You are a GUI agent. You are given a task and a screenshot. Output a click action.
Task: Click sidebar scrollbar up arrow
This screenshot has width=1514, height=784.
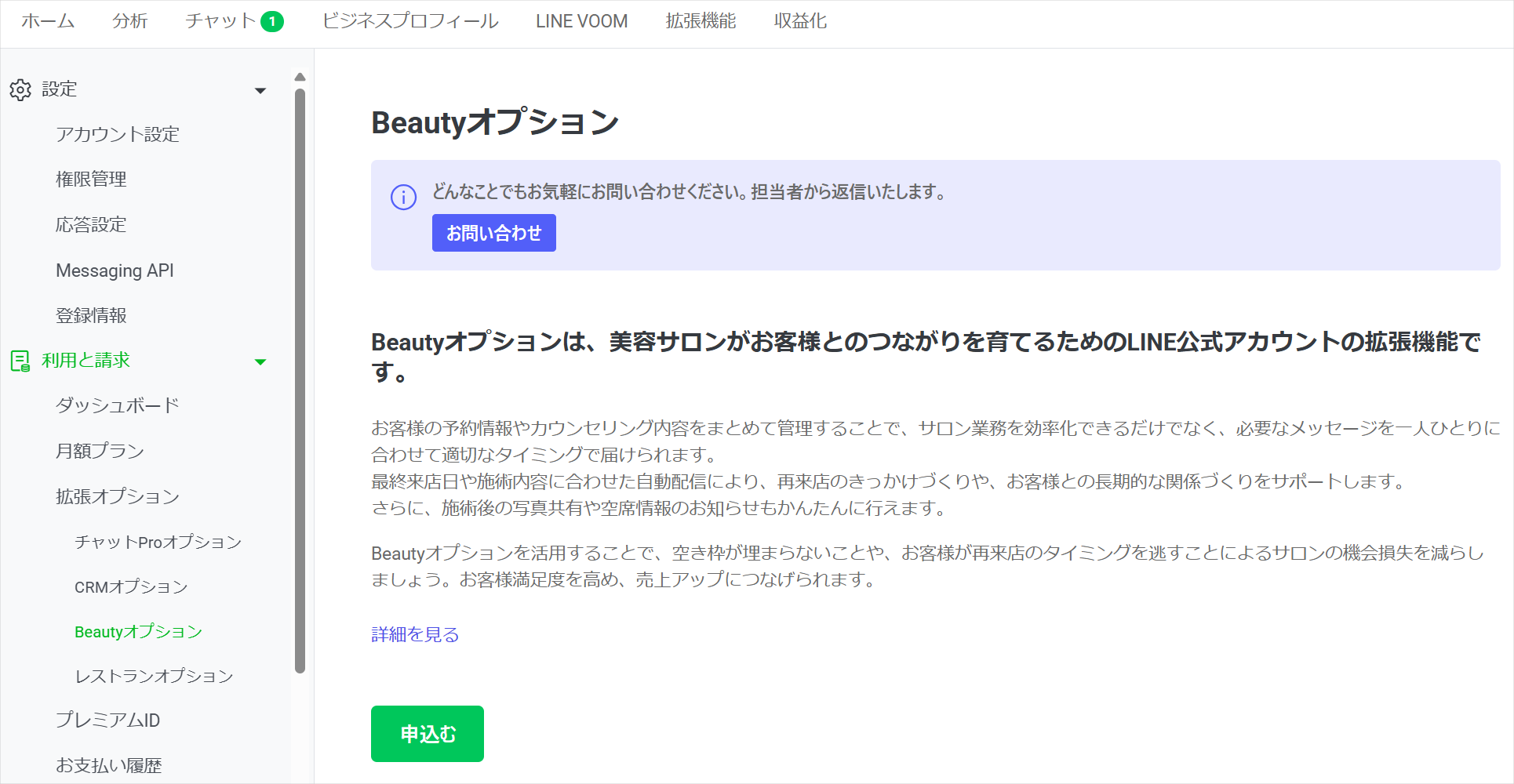300,77
